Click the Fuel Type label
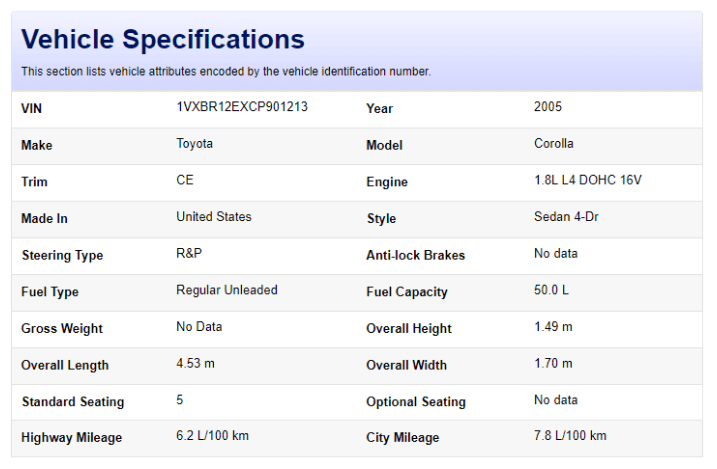The width and height of the screenshot is (717, 469). (x=50, y=292)
